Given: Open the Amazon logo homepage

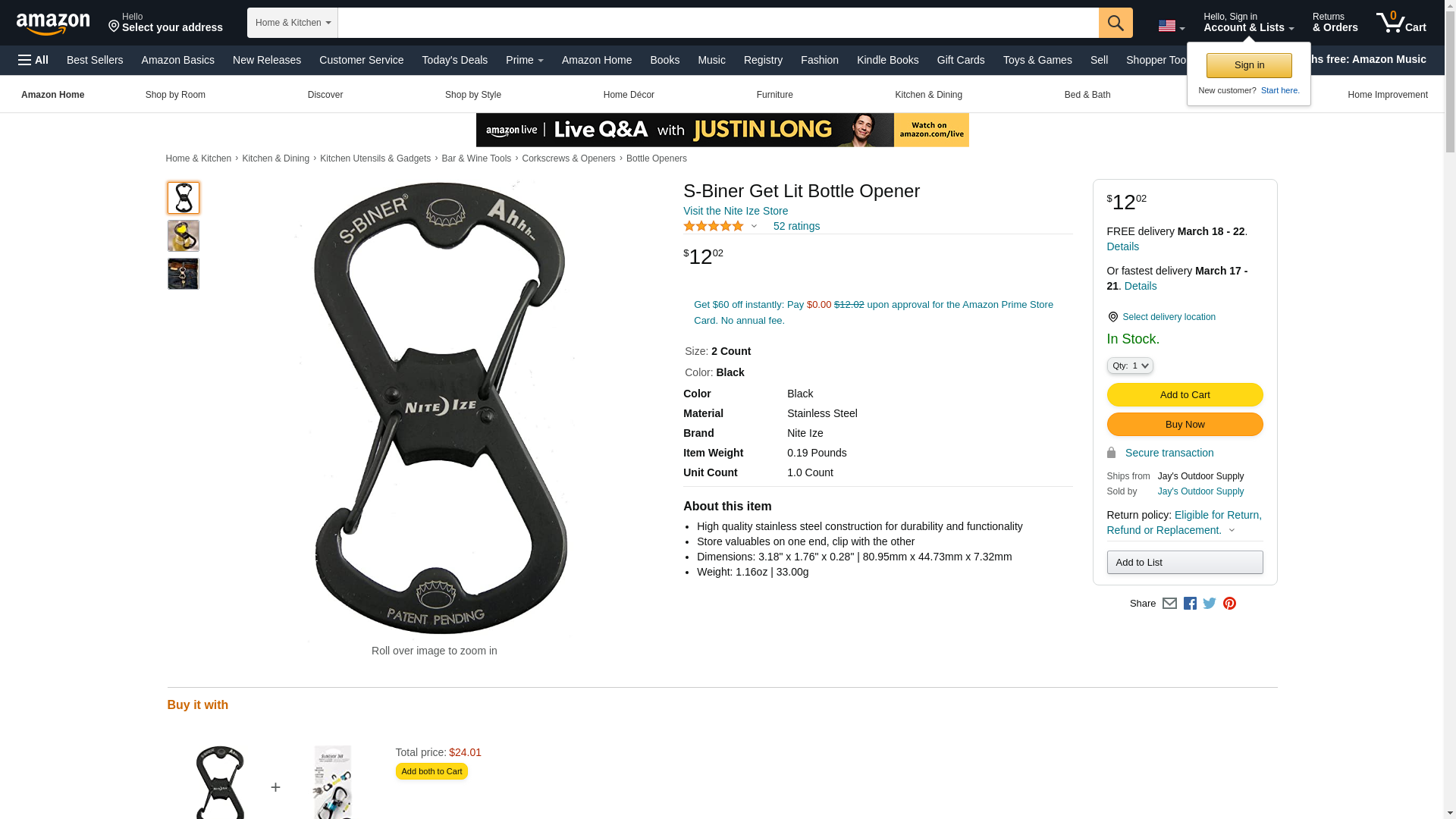Looking at the screenshot, I should [x=53, y=24].
